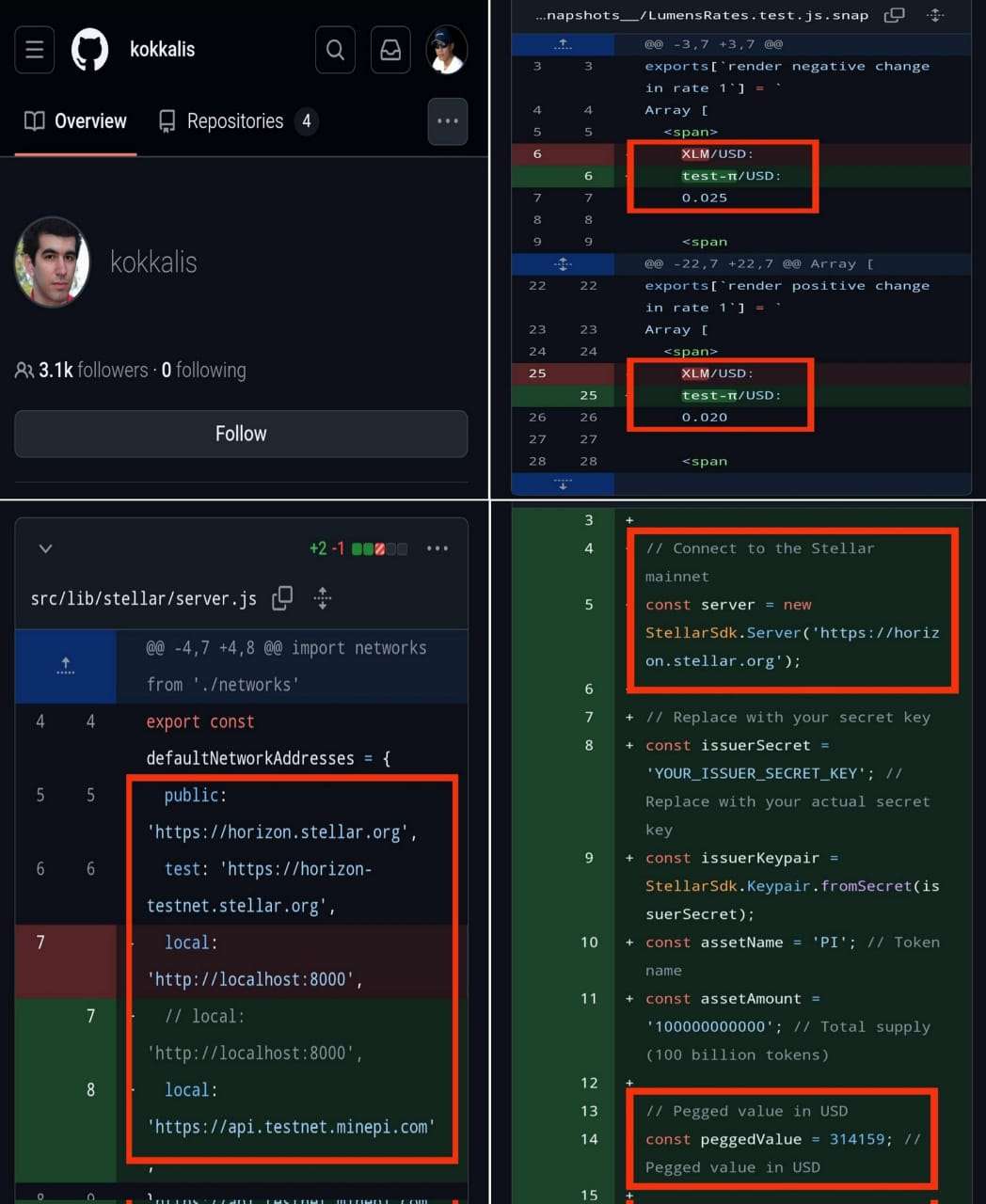Expand lines below line 28 in snapshot
986x1204 pixels.
coord(563,484)
